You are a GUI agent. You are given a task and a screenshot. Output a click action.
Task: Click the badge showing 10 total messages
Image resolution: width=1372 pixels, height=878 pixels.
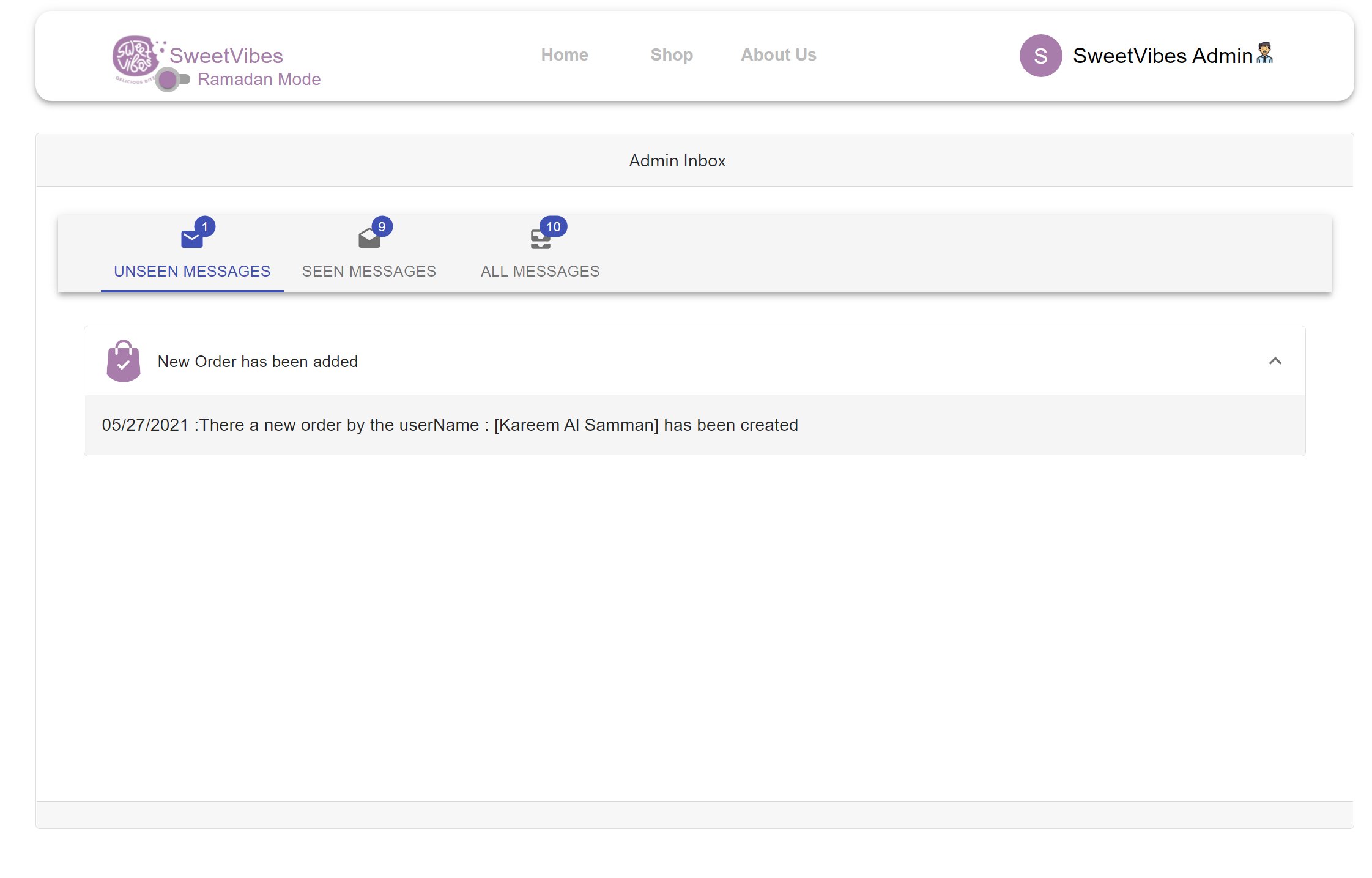point(552,226)
